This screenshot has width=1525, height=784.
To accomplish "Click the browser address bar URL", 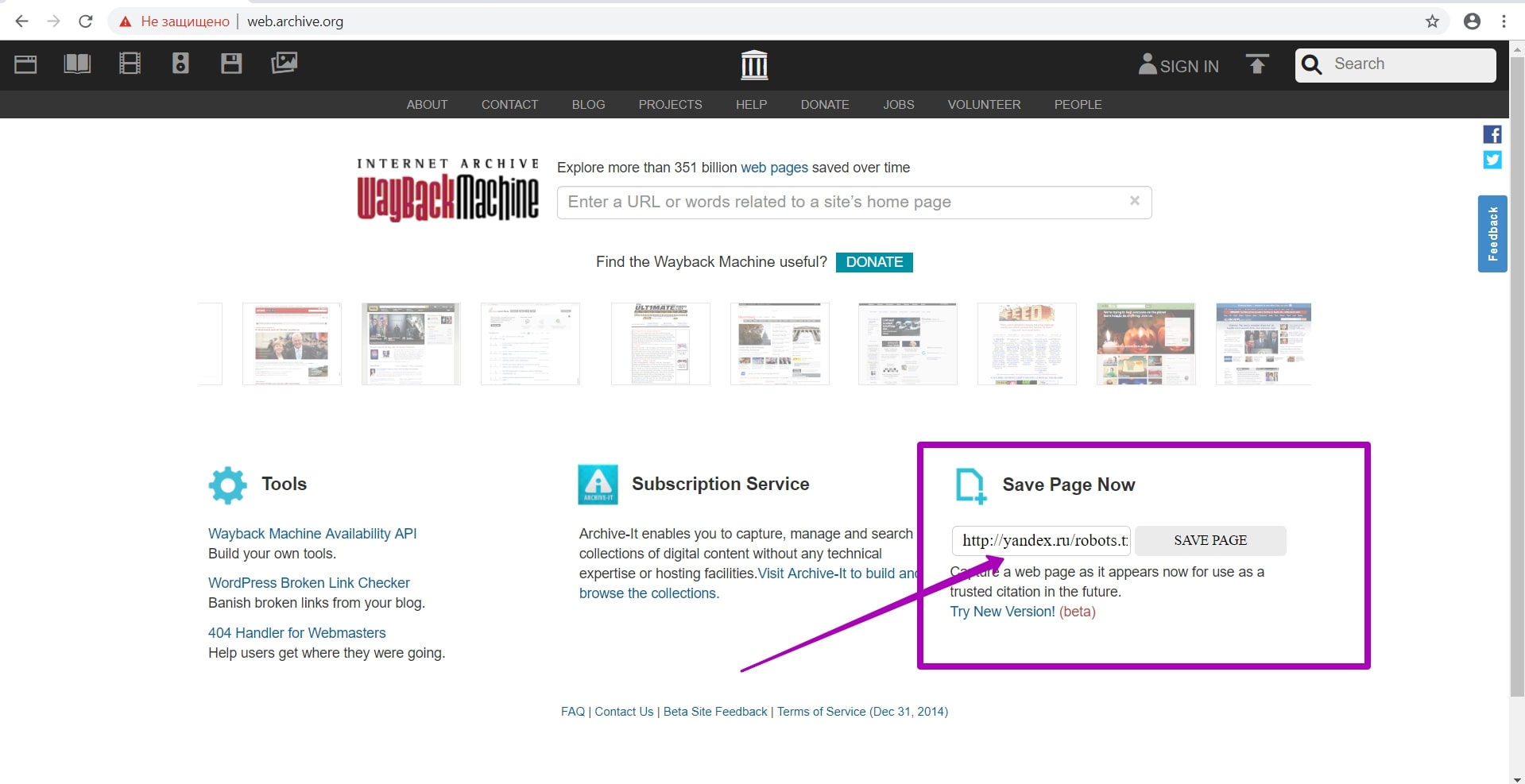I will click(296, 21).
